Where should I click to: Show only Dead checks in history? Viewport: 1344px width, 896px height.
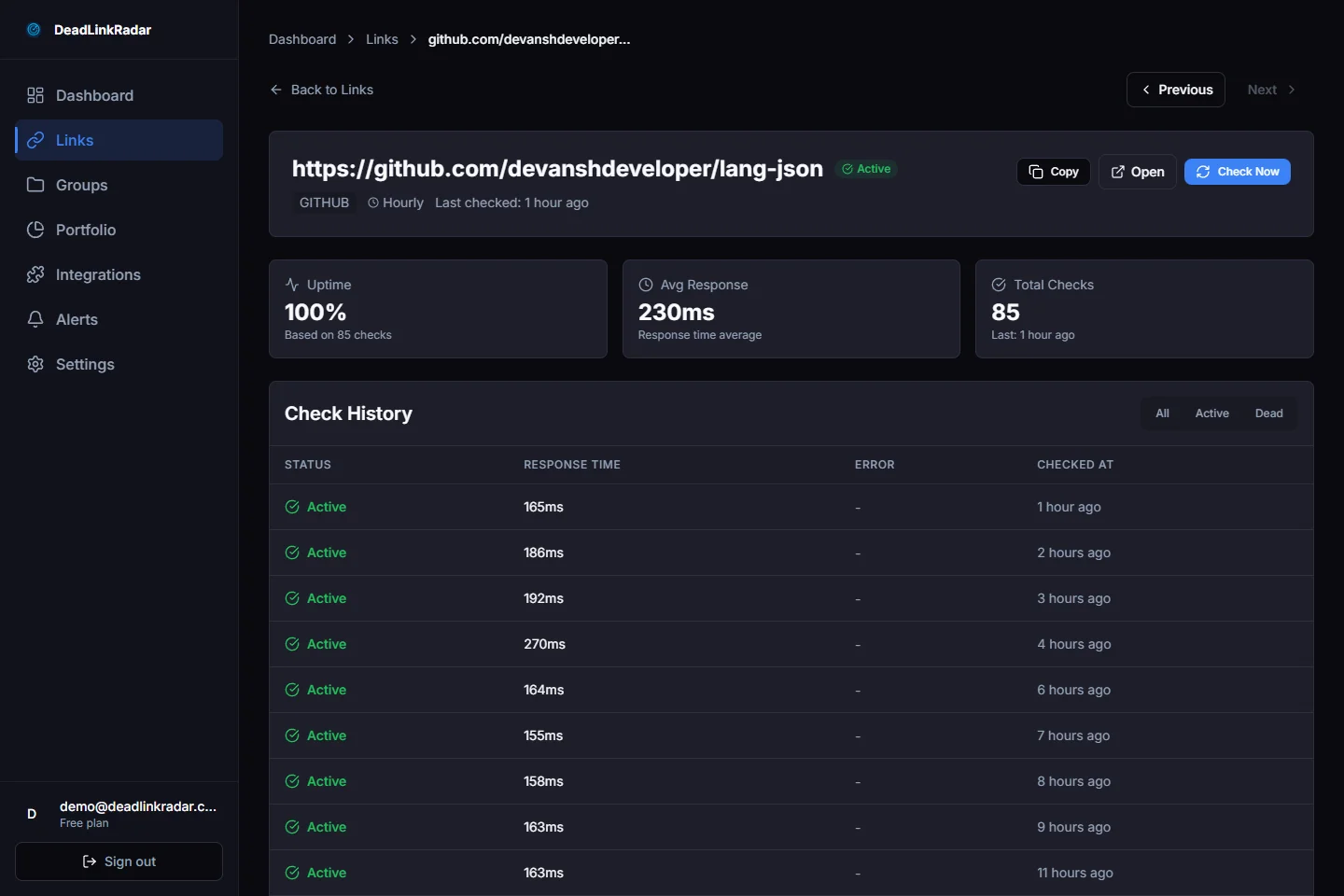pyautogui.click(x=1268, y=413)
